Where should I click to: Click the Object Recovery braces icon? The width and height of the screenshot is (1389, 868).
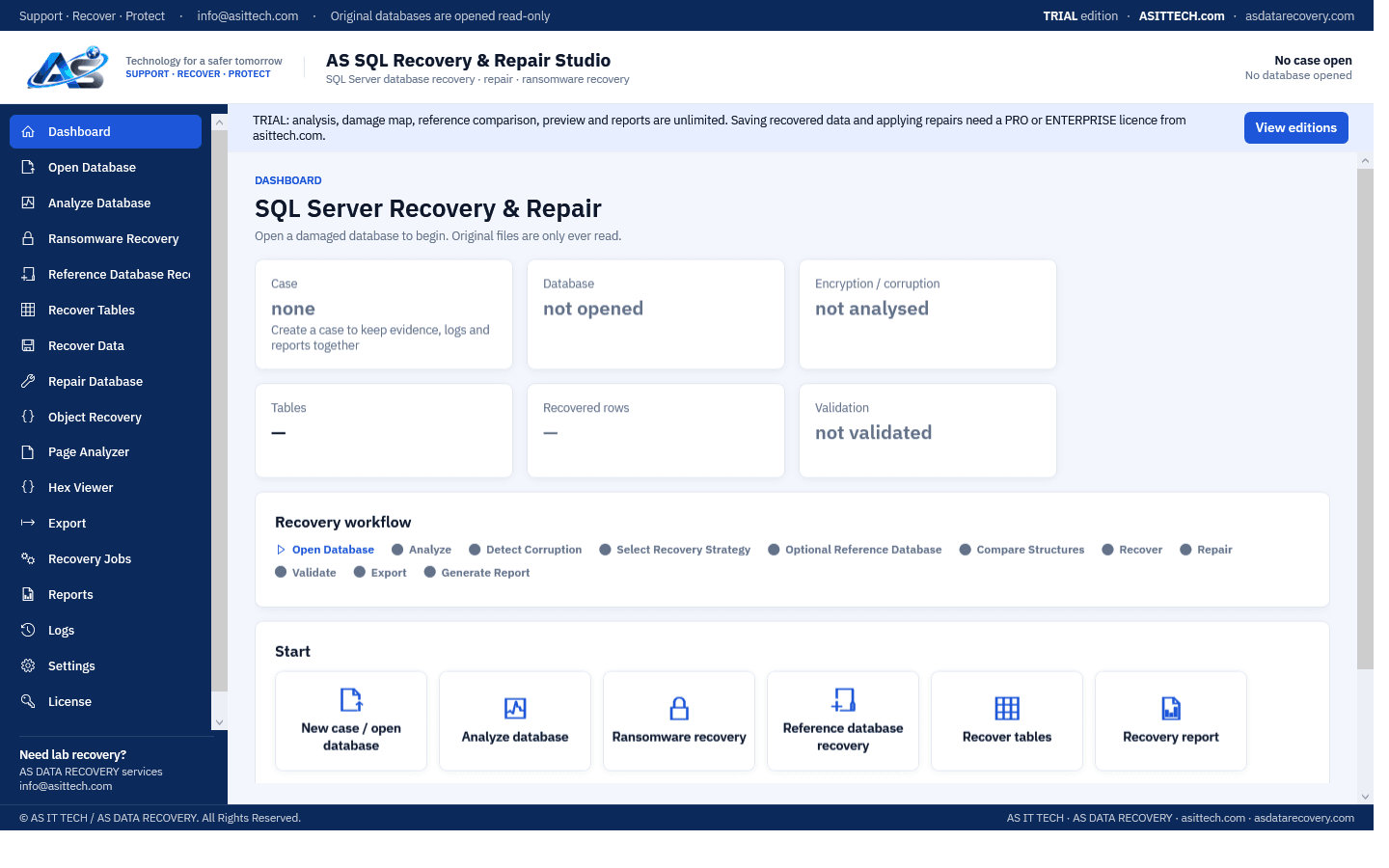point(28,417)
